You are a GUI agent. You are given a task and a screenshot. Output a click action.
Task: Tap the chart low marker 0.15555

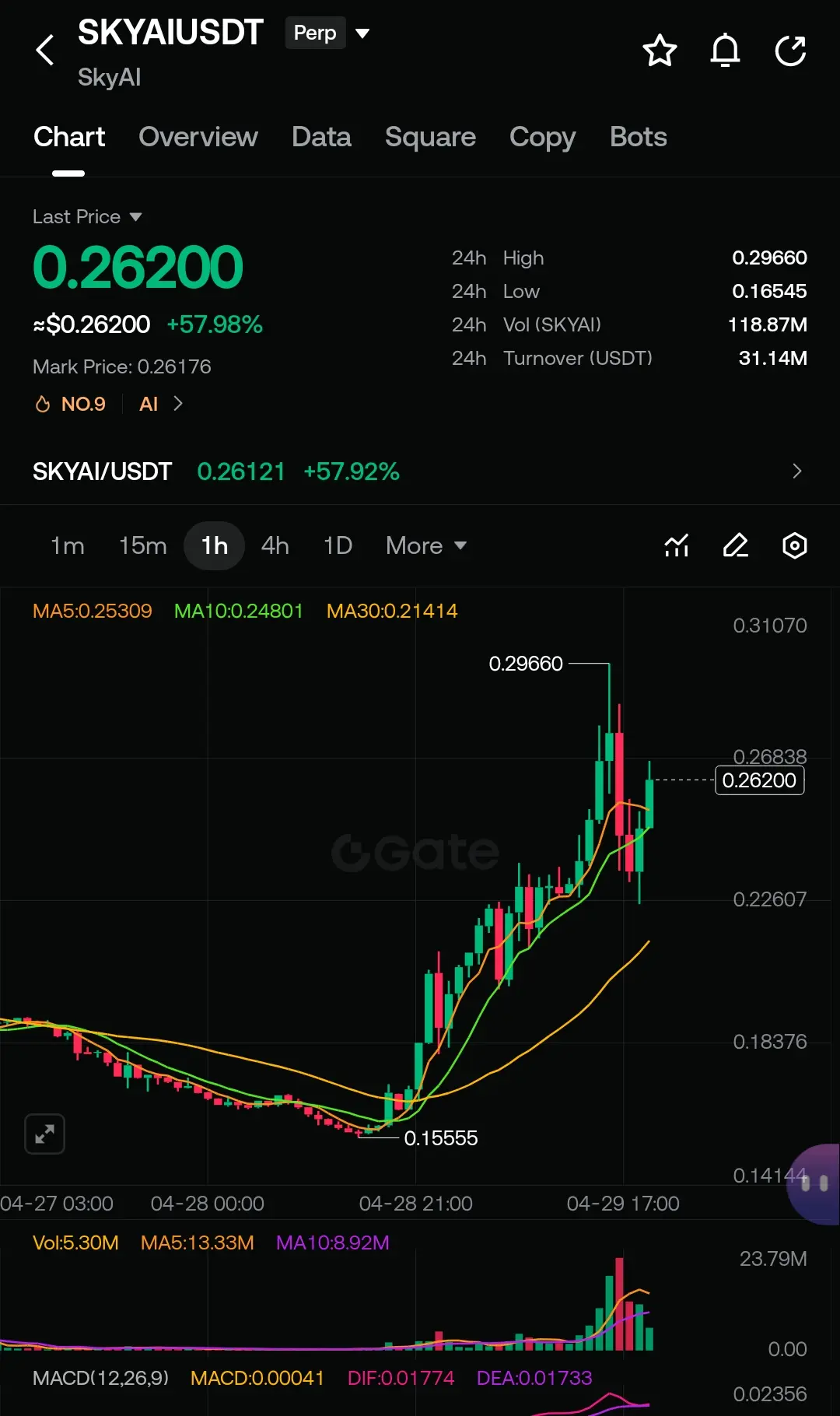click(441, 1138)
